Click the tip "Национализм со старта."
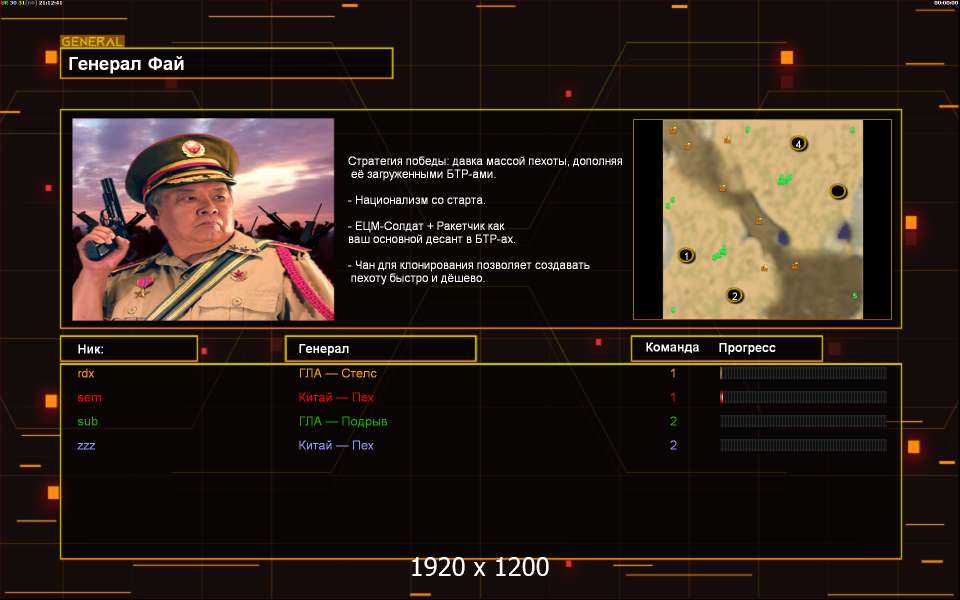 [x=416, y=200]
